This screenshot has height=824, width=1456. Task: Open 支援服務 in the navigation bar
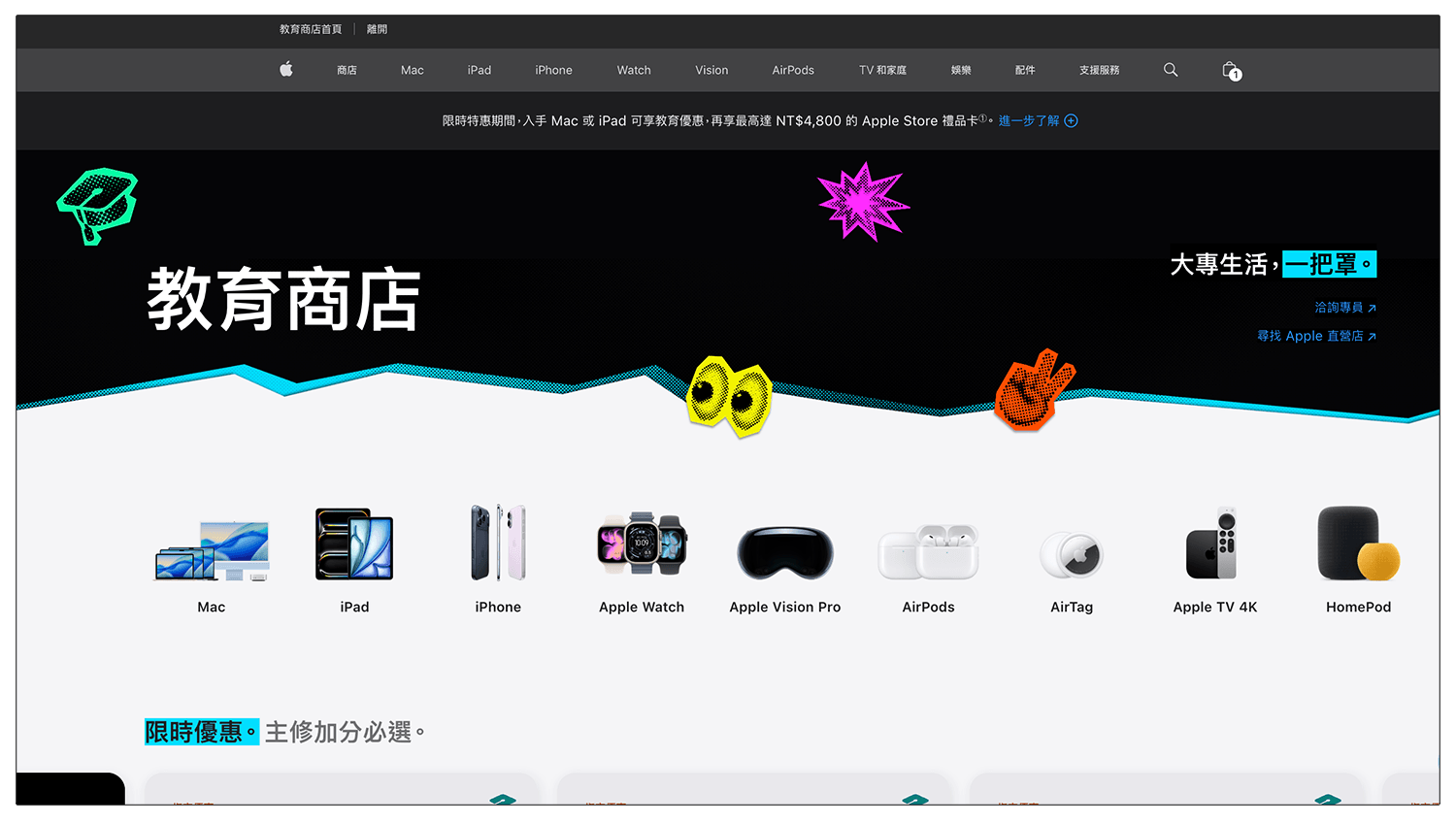[1099, 70]
